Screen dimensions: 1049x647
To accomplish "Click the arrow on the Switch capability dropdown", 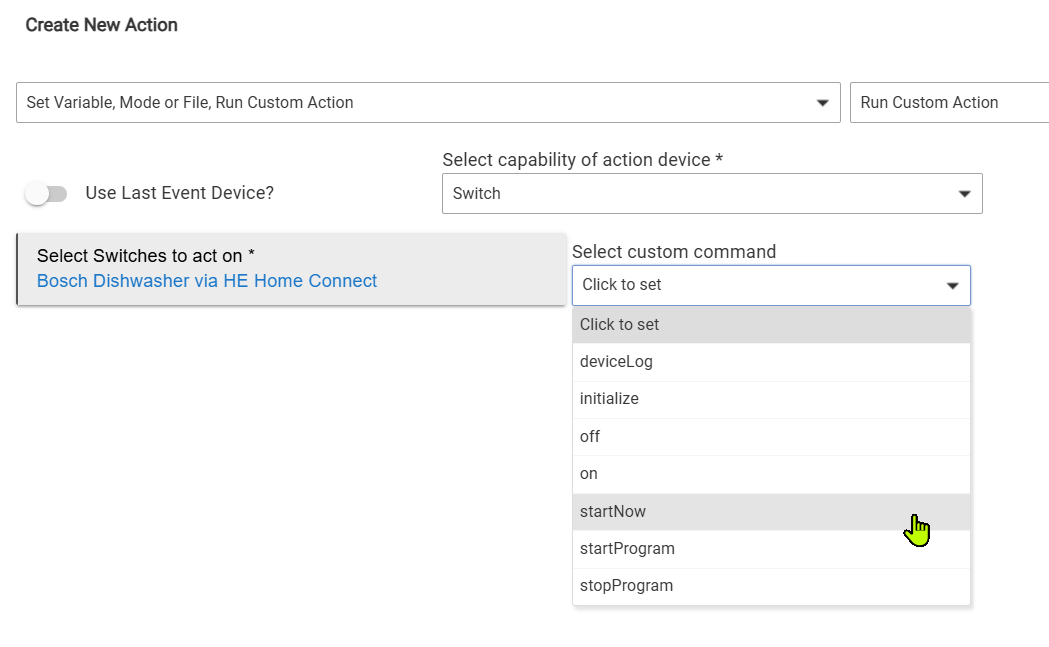I will point(964,194).
